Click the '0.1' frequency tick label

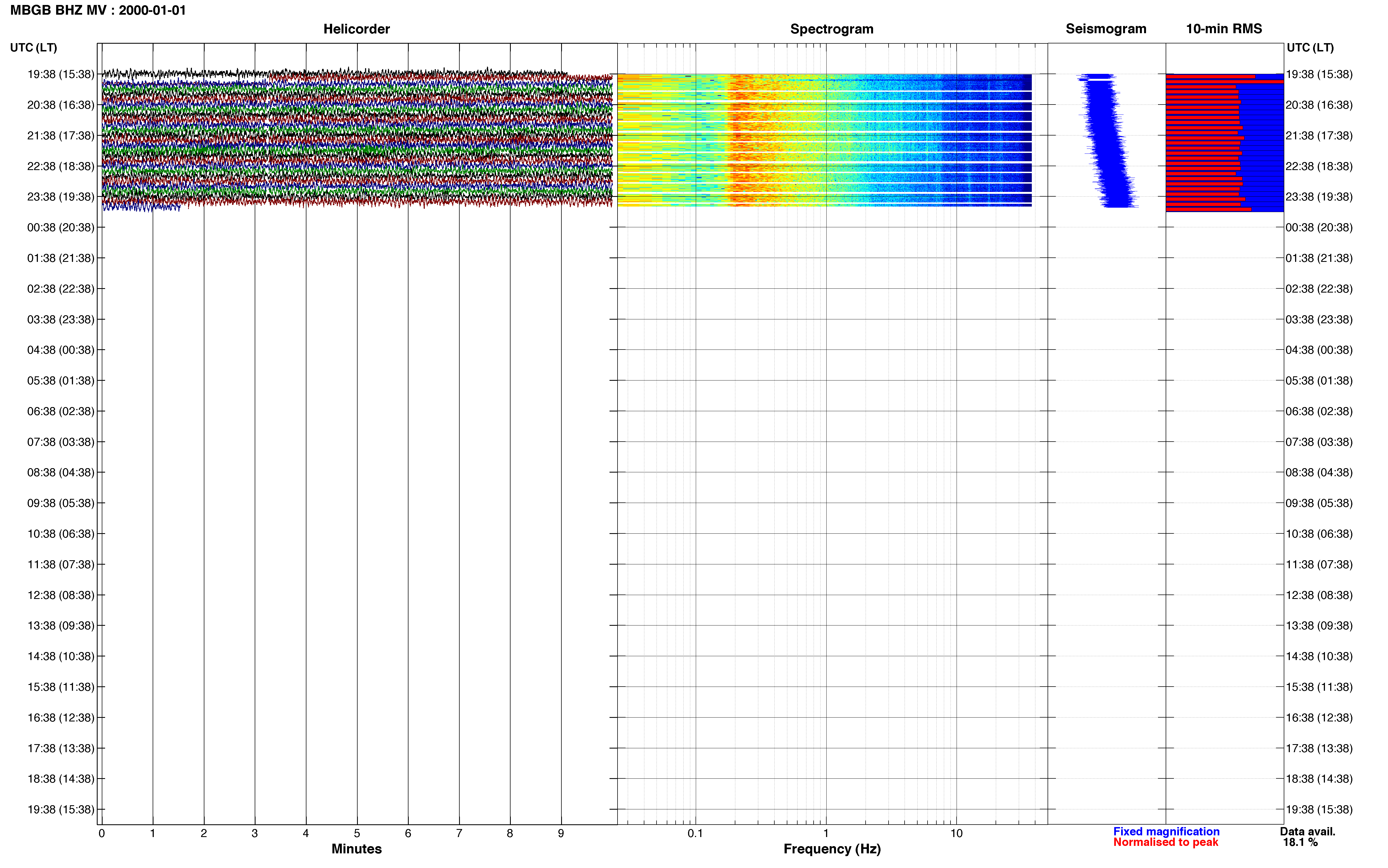(695, 833)
